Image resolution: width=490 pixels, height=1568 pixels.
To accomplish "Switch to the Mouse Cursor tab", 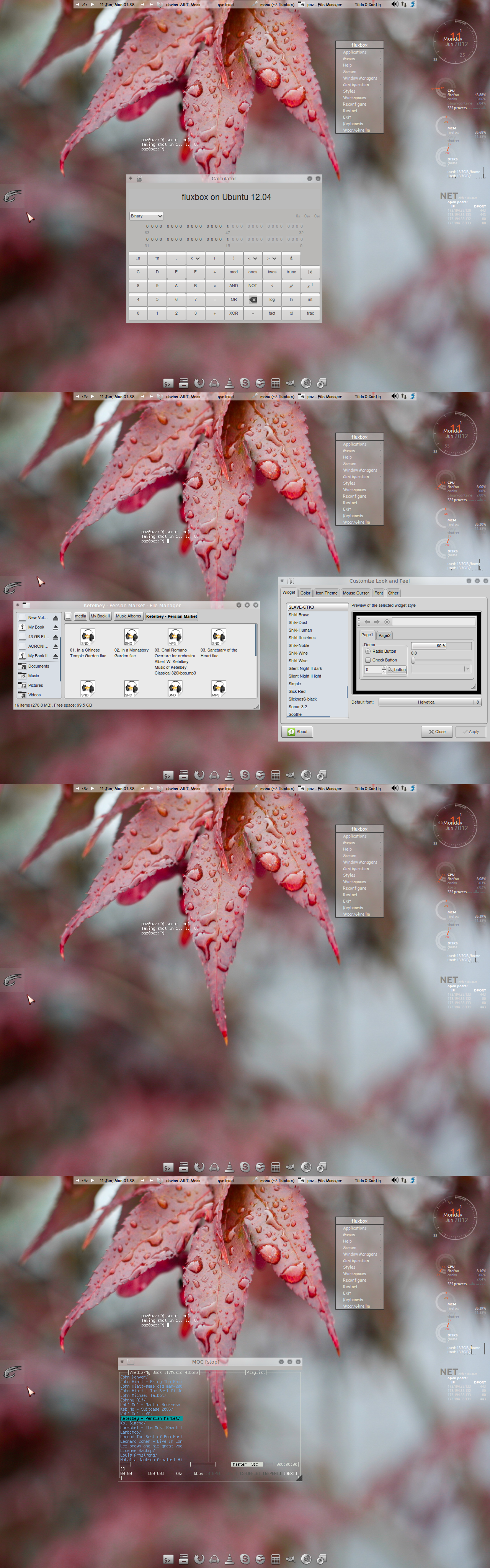I will 356,593.
